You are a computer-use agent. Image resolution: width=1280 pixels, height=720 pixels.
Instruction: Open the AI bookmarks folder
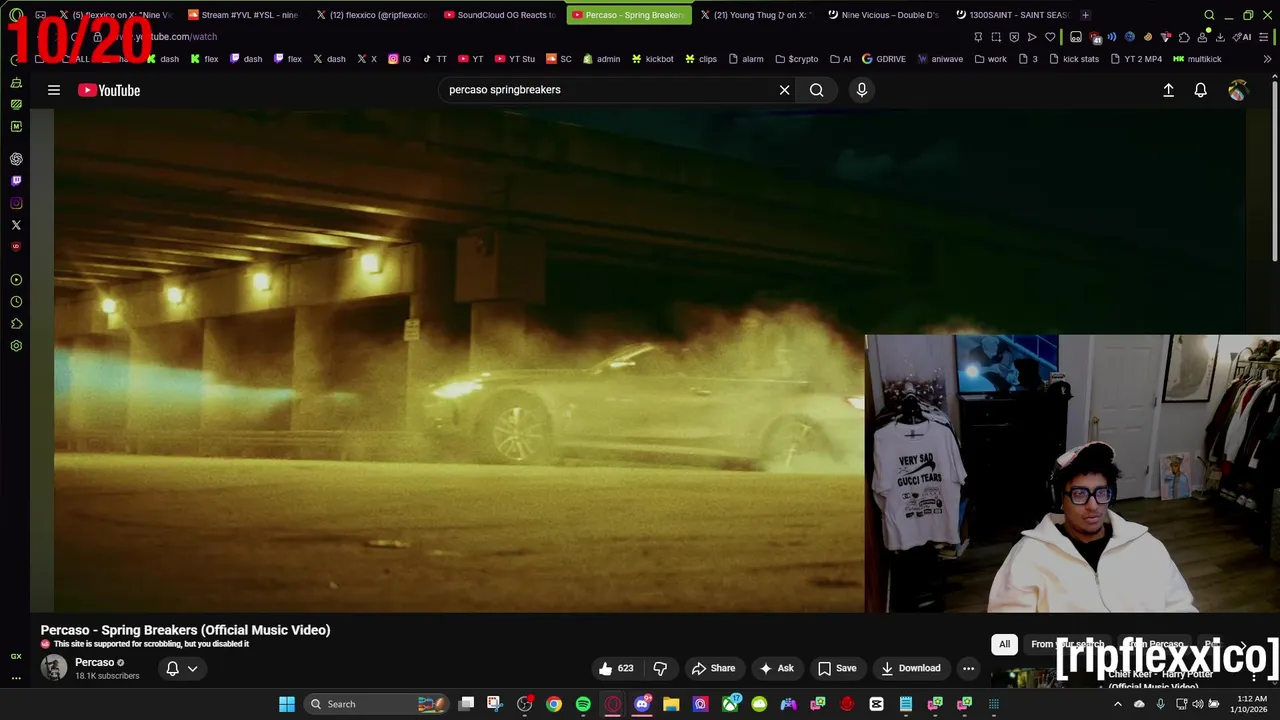[x=840, y=59]
